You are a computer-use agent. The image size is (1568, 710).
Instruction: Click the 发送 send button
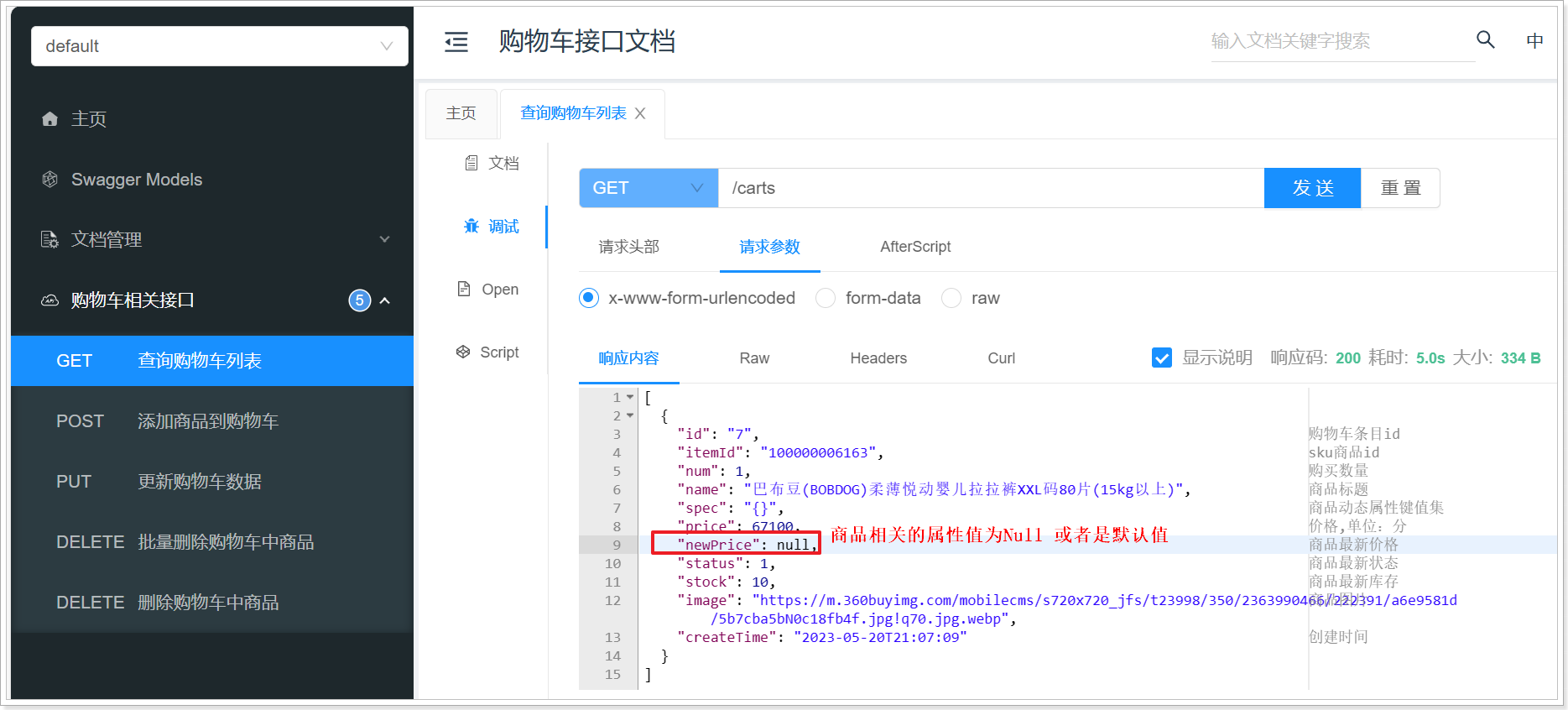(1313, 188)
